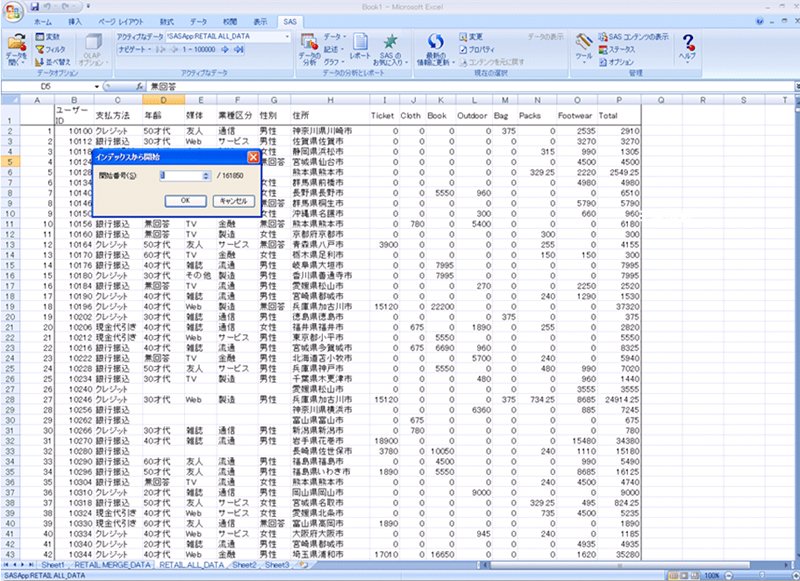800x581 pixels.
Task: Select the SAS ribbon tab
Action: [x=290, y=21]
